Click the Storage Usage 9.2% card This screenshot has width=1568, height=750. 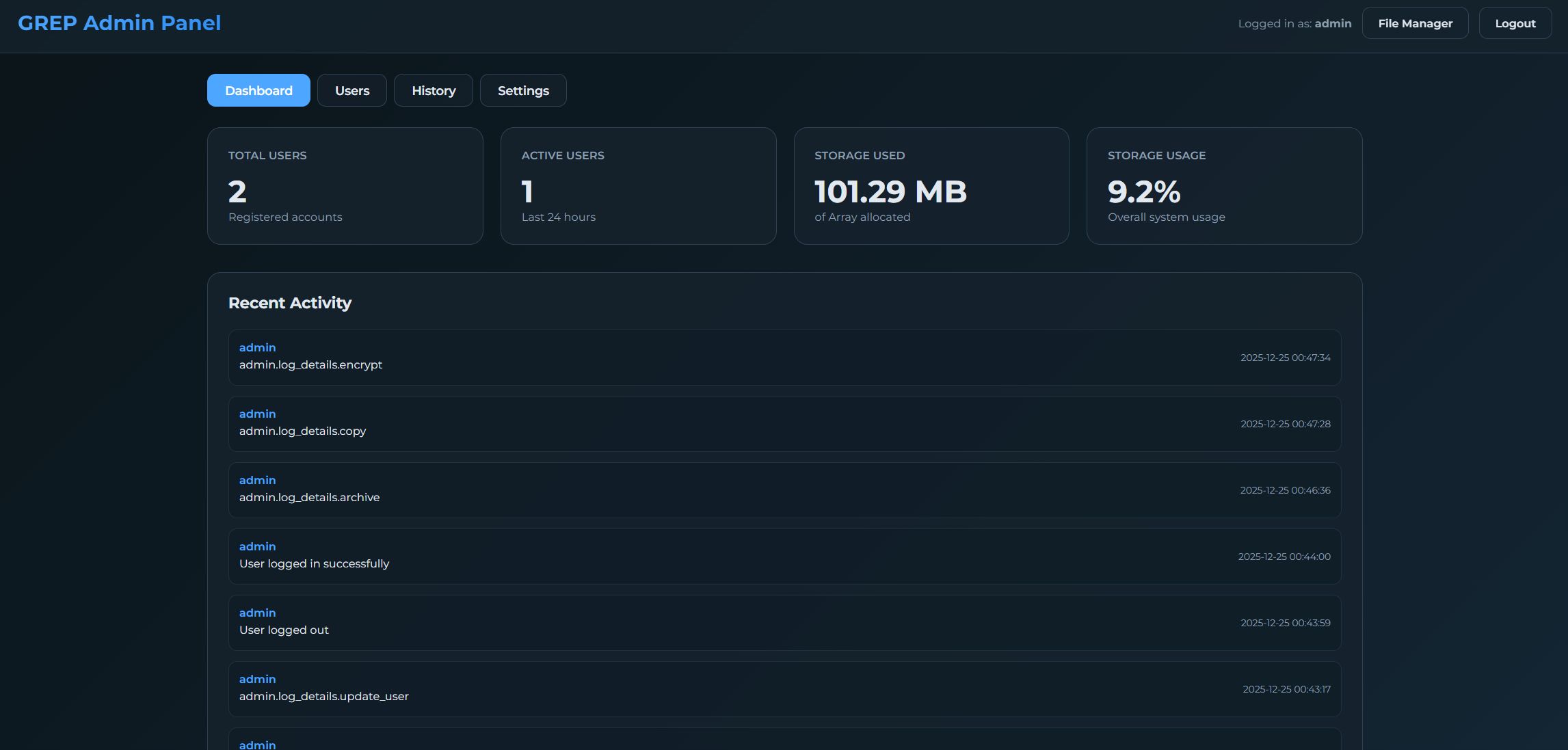point(1224,186)
